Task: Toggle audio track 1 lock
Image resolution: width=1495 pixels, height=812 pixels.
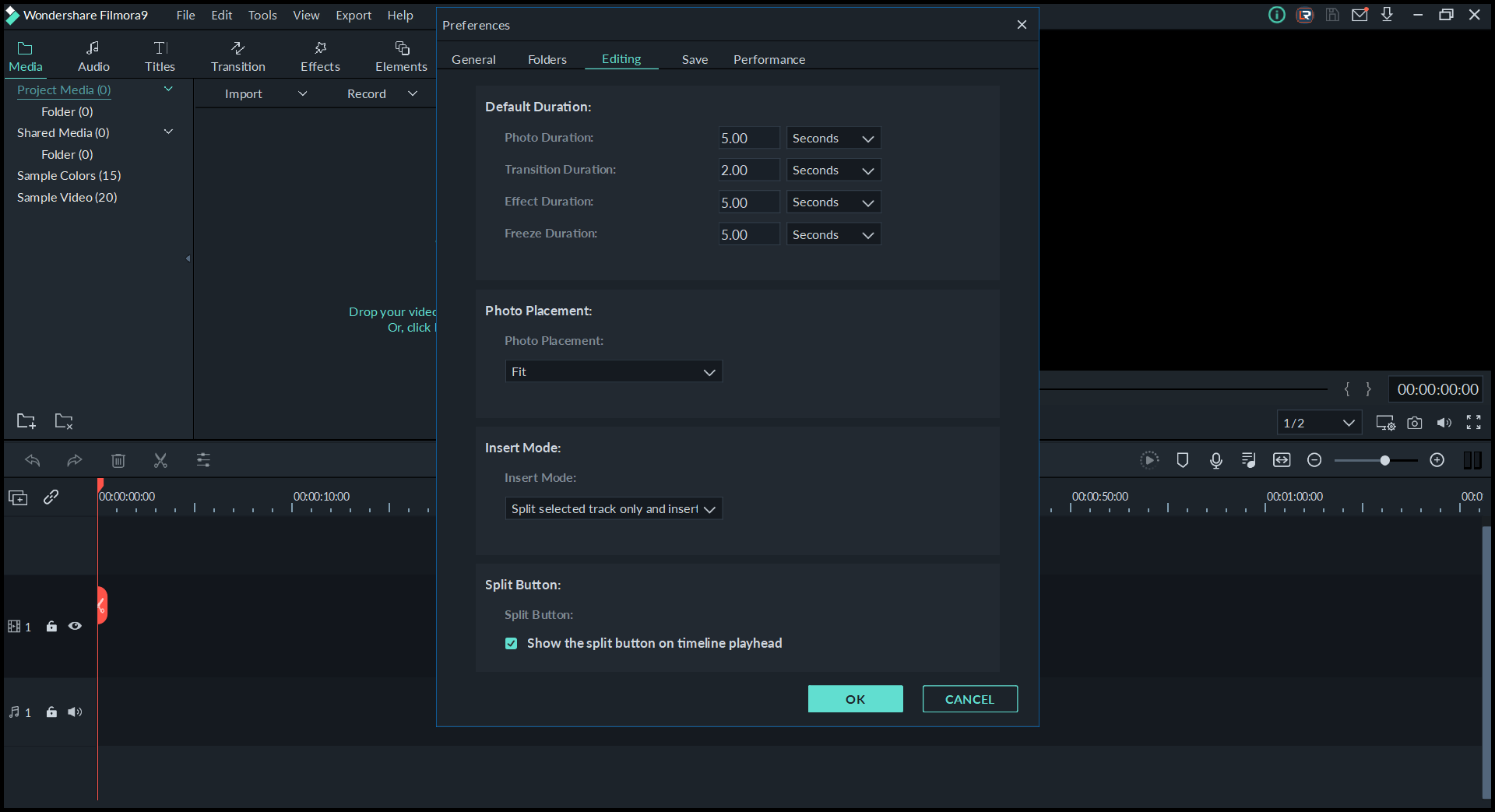Action: [x=51, y=712]
